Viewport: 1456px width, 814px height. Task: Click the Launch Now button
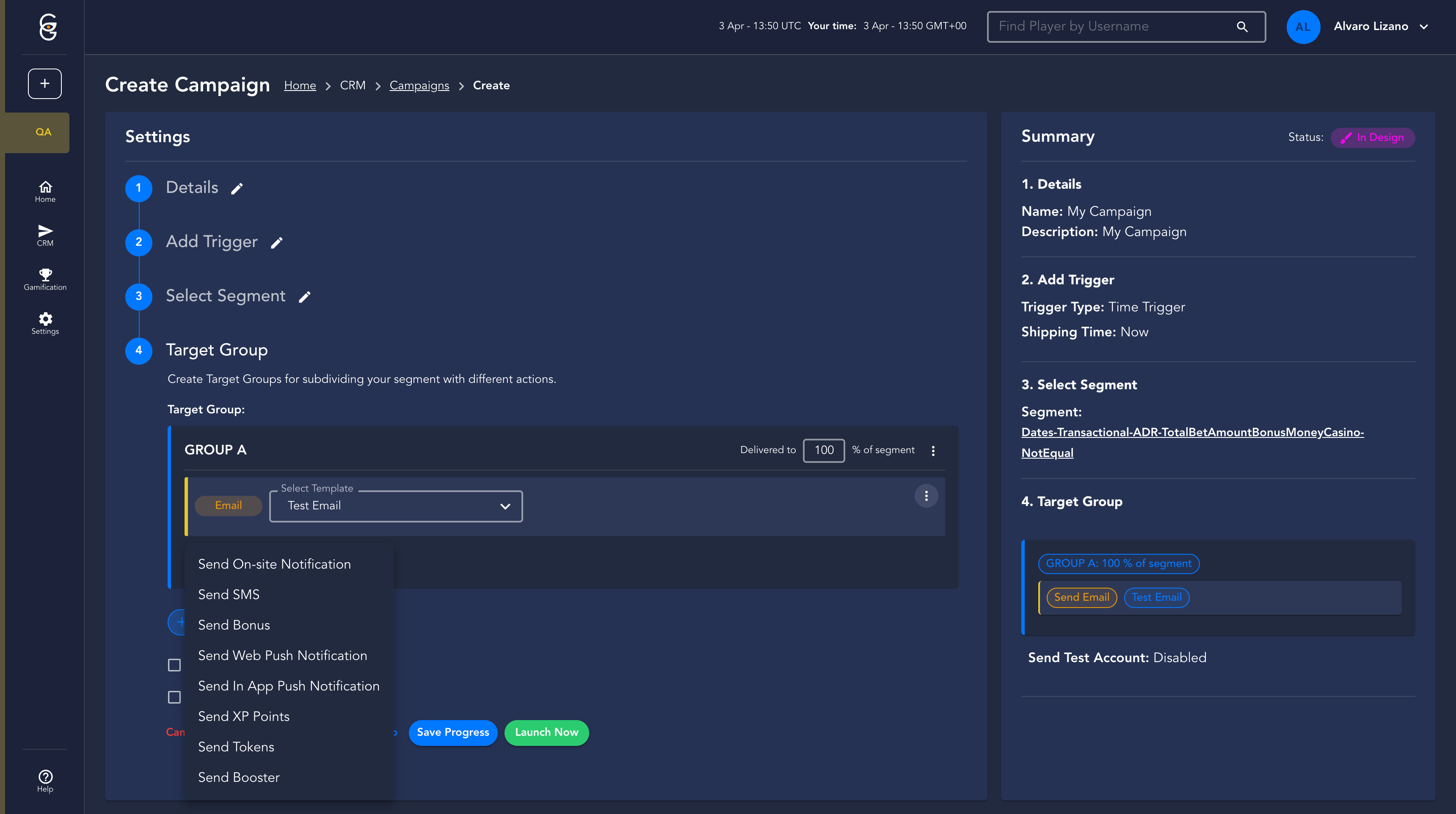[546, 732]
